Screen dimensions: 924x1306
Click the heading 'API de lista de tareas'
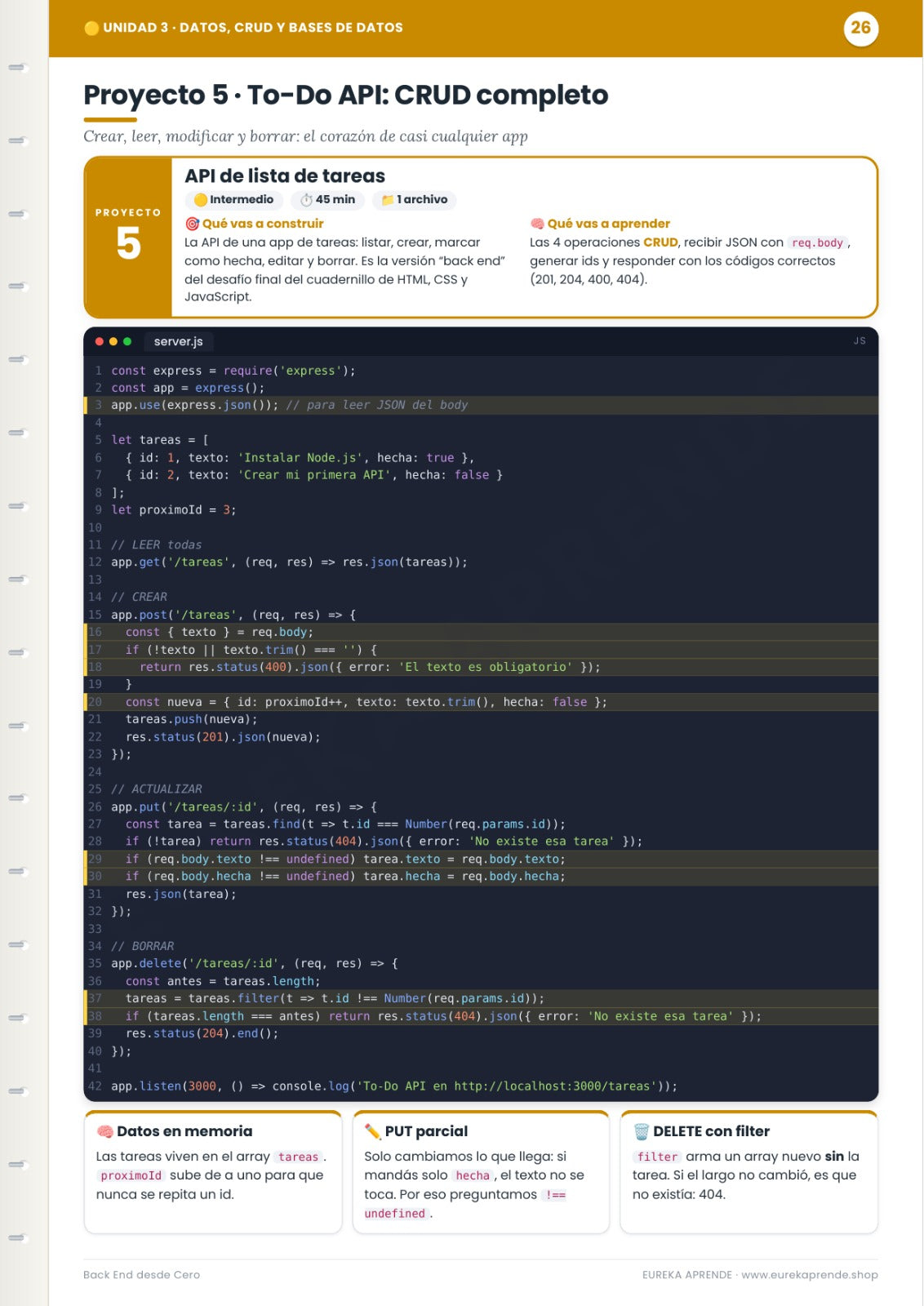click(x=285, y=175)
